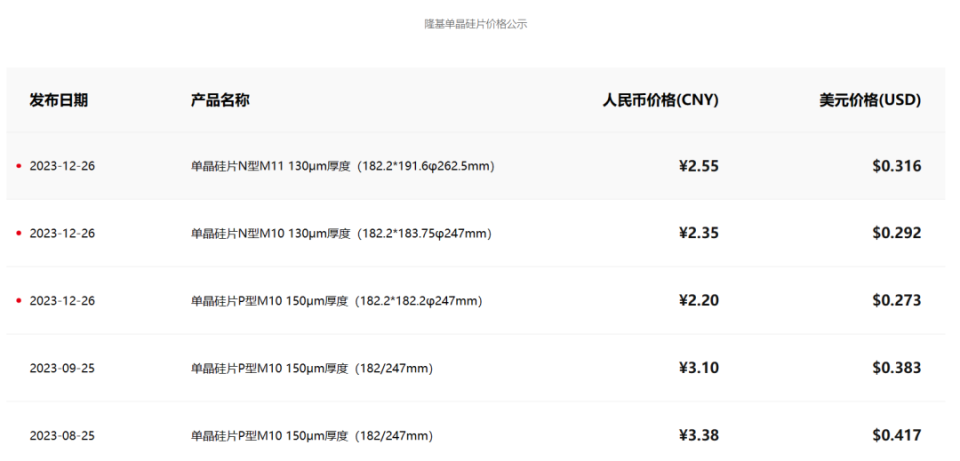Click the $0.417 USD price
The width and height of the screenshot is (960, 461).
[x=896, y=435]
